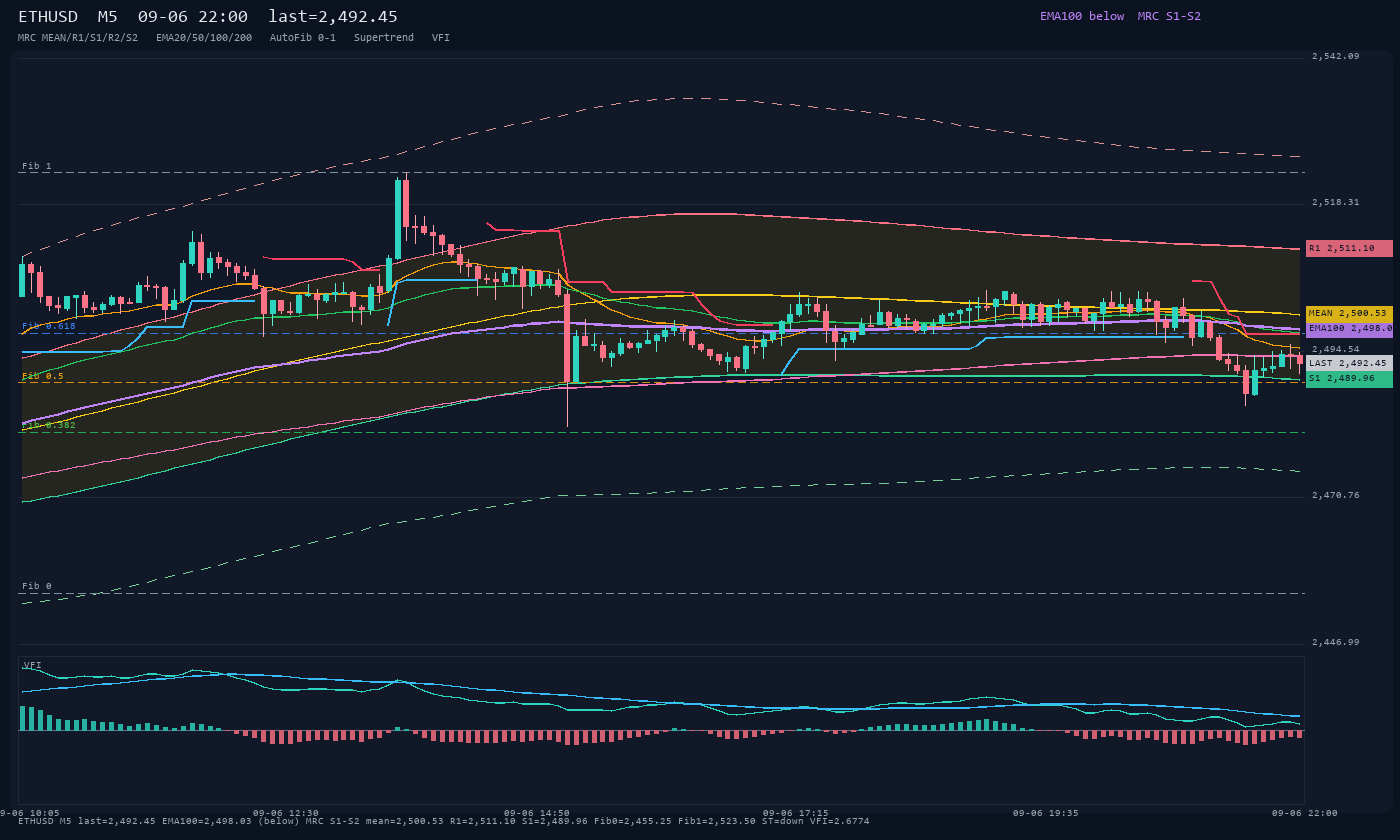This screenshot has height=840, width=1400.
Task: Click the 2,446.99 price axis label
Action: coord(1336,642)
